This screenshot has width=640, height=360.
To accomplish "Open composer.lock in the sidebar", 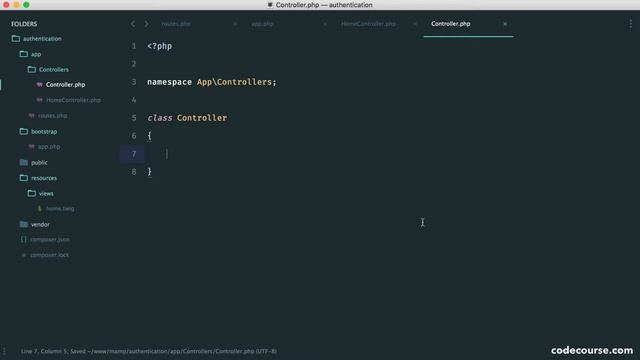I will [49, 255].
